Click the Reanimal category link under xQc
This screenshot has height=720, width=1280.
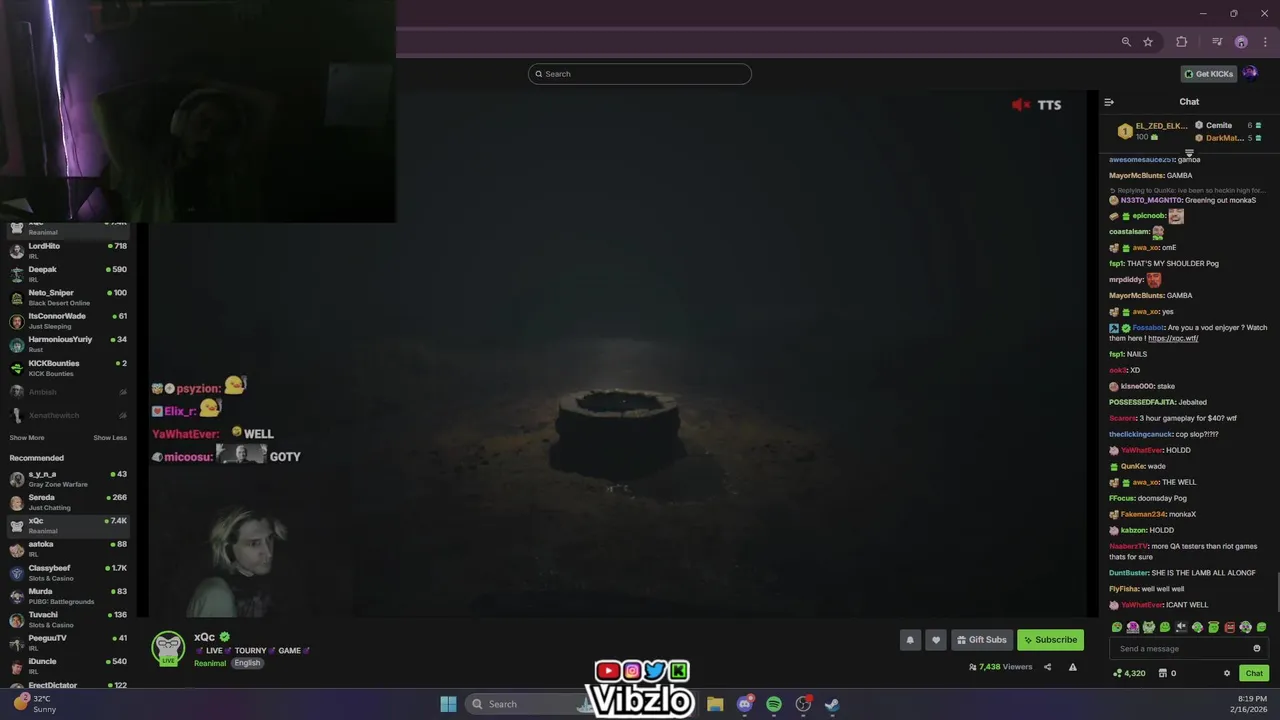[210, 663]
